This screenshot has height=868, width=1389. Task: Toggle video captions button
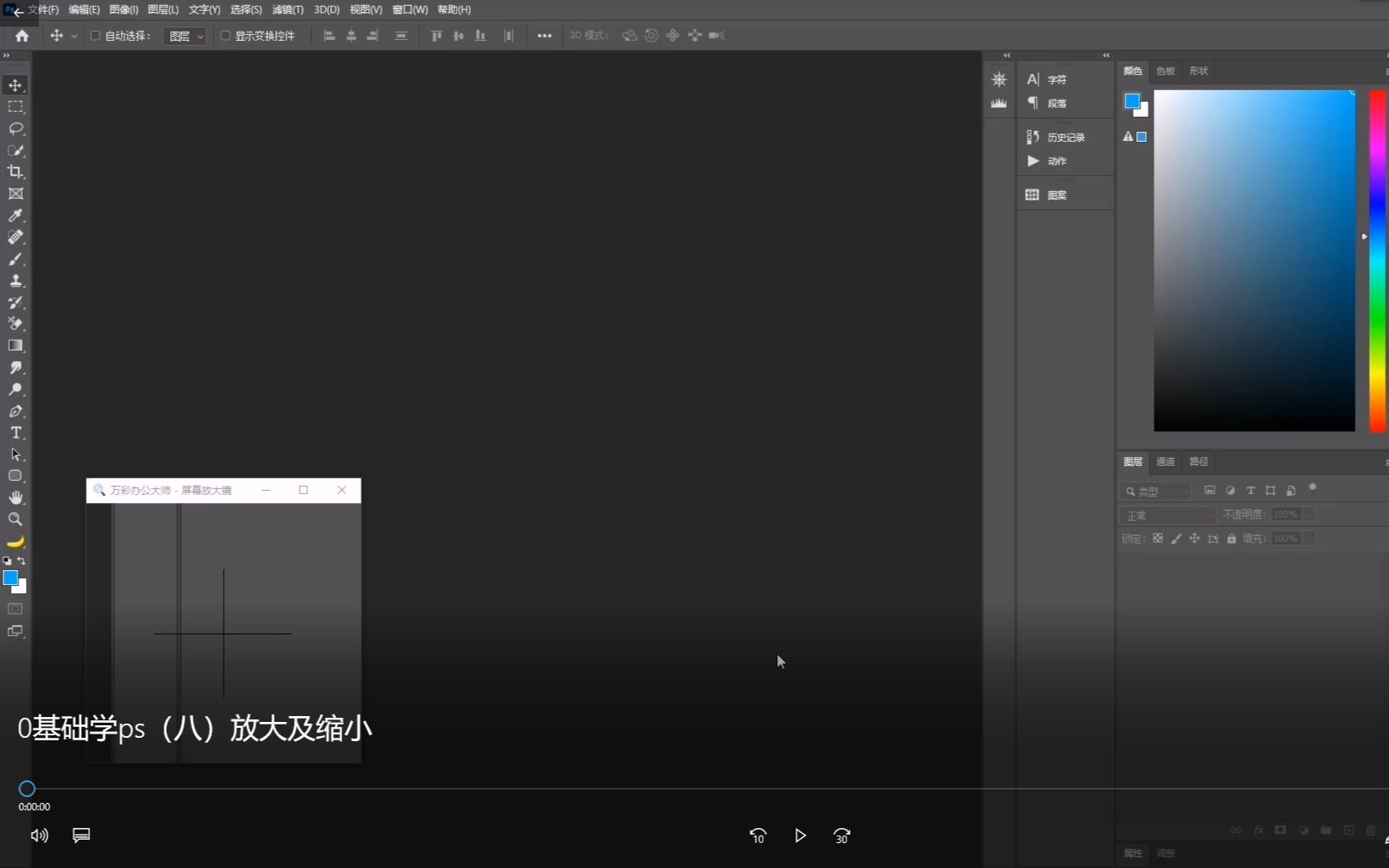coord(81,835)
